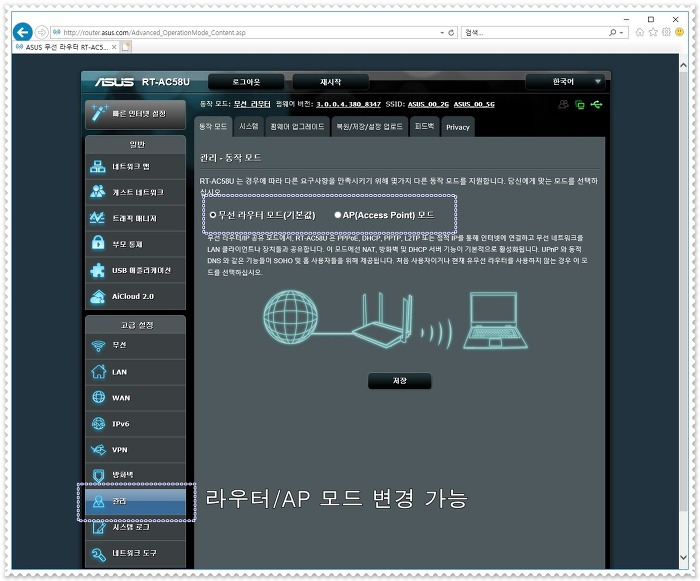The image size is (700, 581).
Task: Open a new browser tab
Action: pos(126,47)
